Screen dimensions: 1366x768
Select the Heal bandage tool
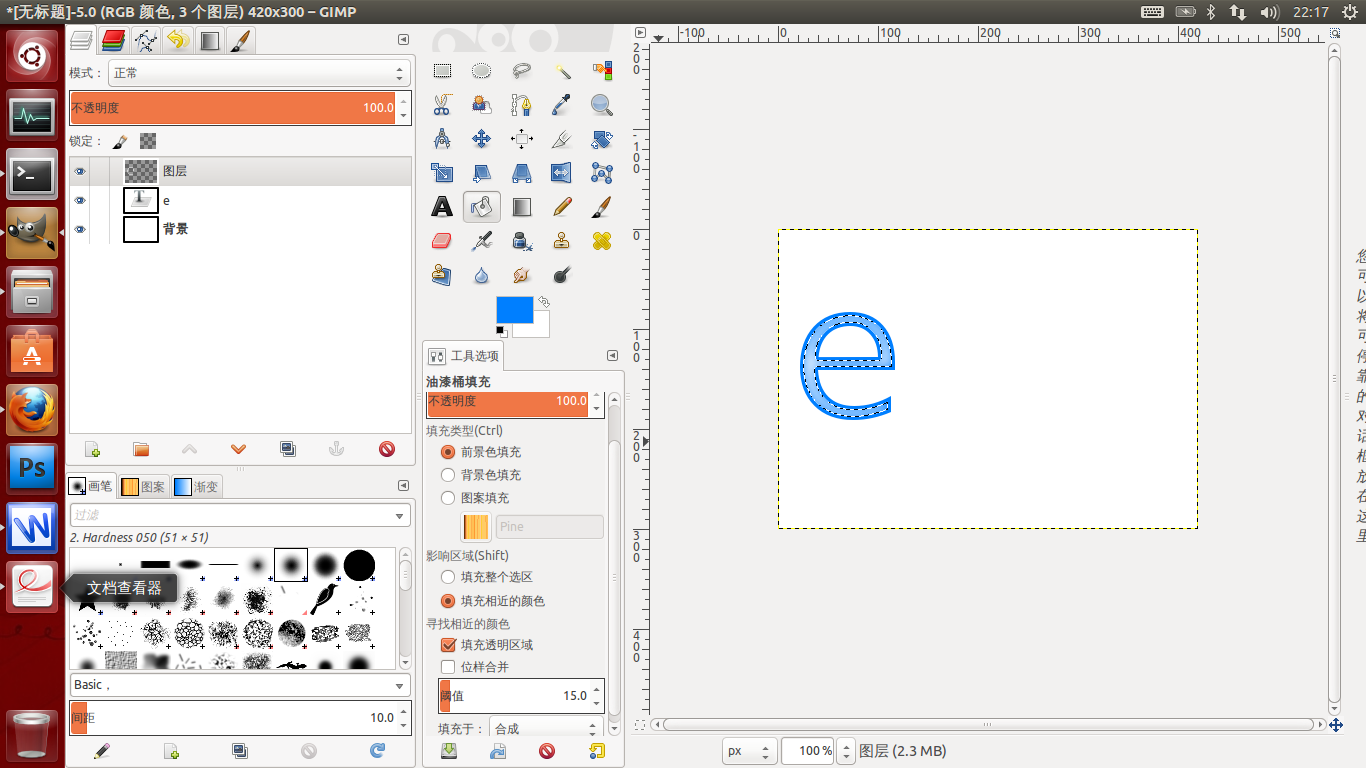click(x=601, y=241)
